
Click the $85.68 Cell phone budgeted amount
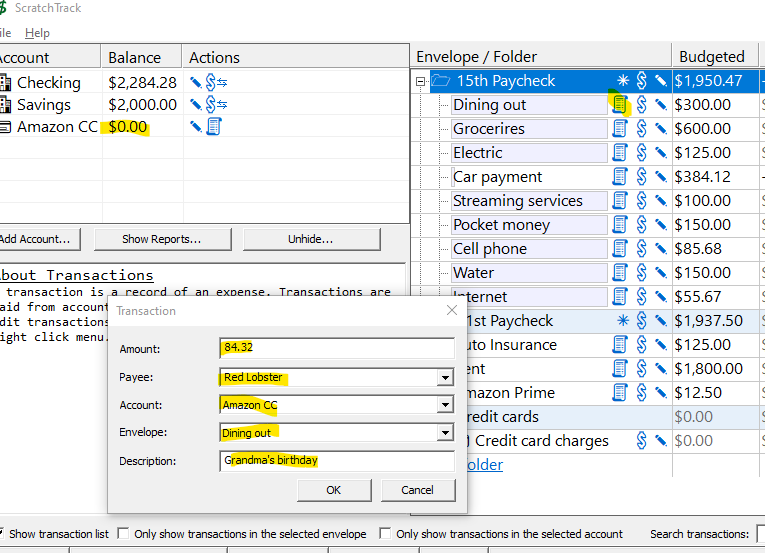click(698, 248)
